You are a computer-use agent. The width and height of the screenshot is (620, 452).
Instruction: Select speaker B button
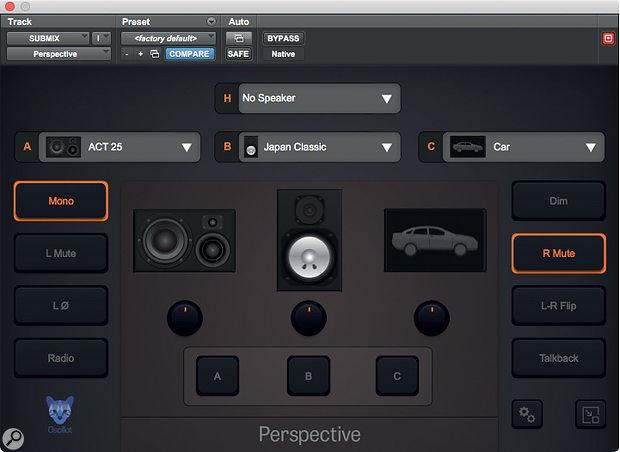pos(308,376)
